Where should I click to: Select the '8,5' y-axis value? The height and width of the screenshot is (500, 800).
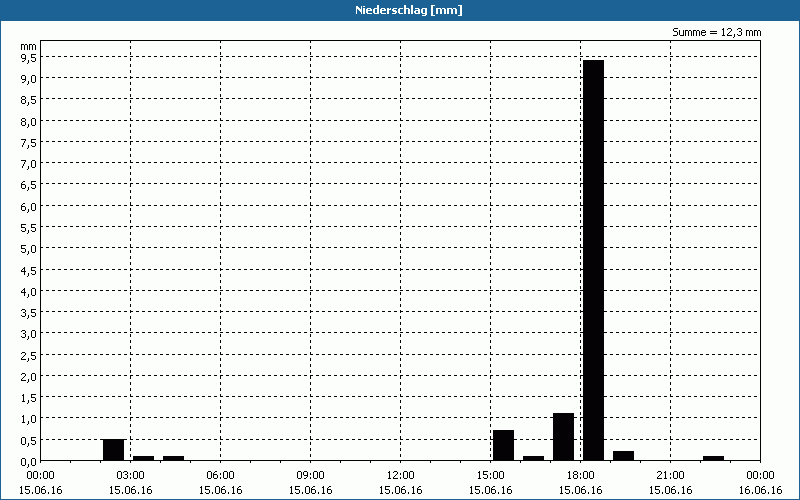pyautogui.click(x=28, y=100)
